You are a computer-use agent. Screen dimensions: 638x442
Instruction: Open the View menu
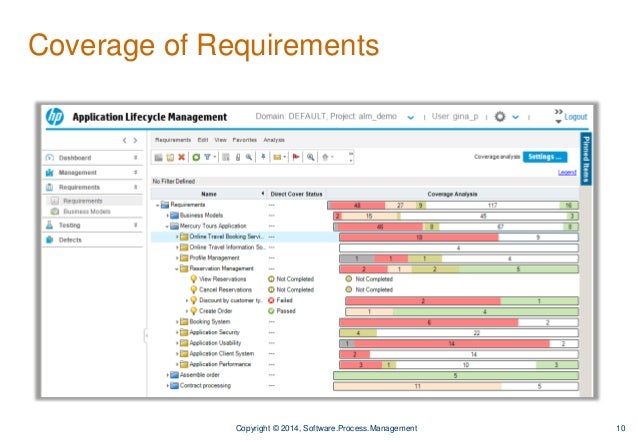220,140
